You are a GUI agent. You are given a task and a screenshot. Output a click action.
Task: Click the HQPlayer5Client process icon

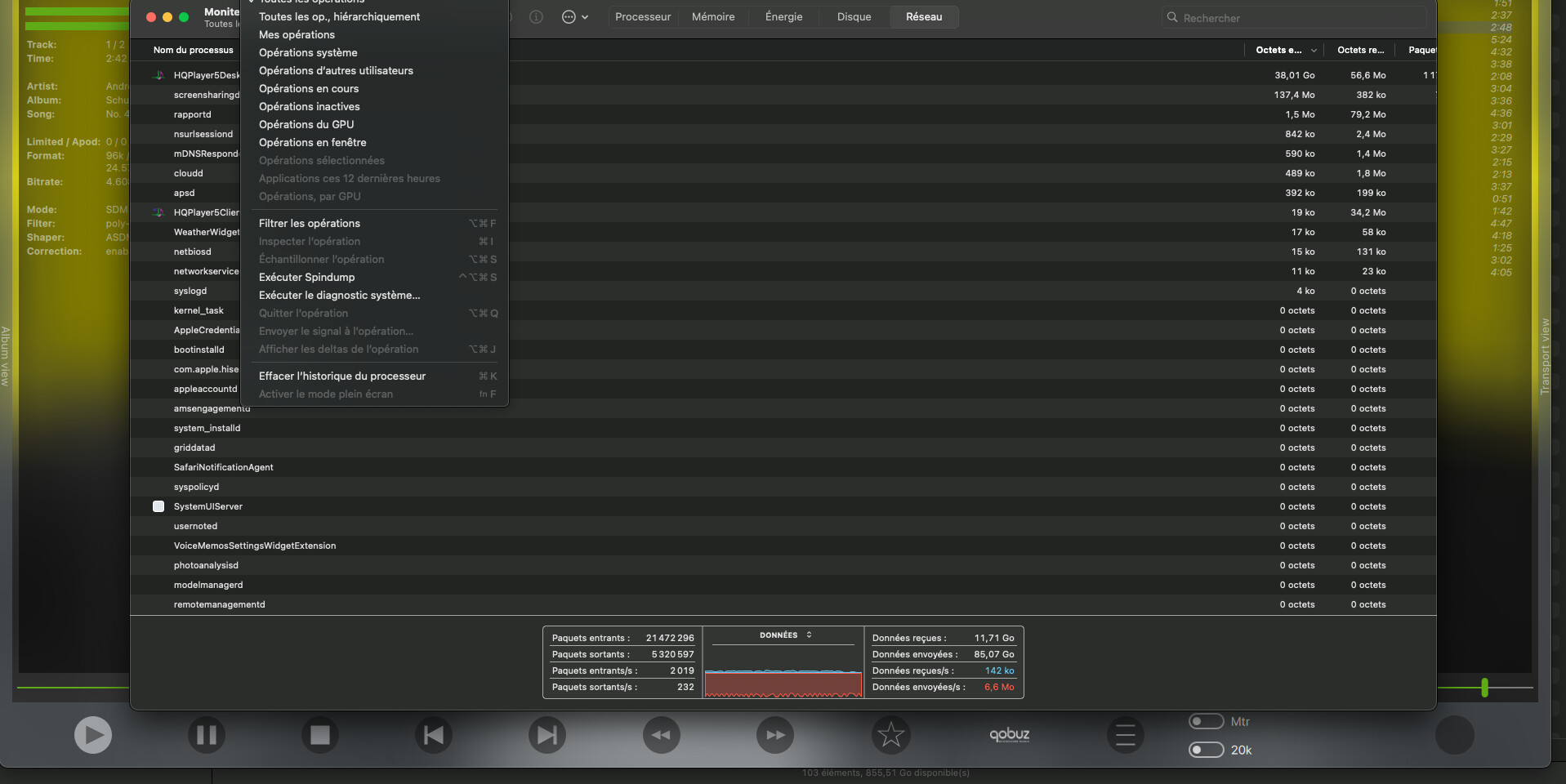click(x=158, y=212)
